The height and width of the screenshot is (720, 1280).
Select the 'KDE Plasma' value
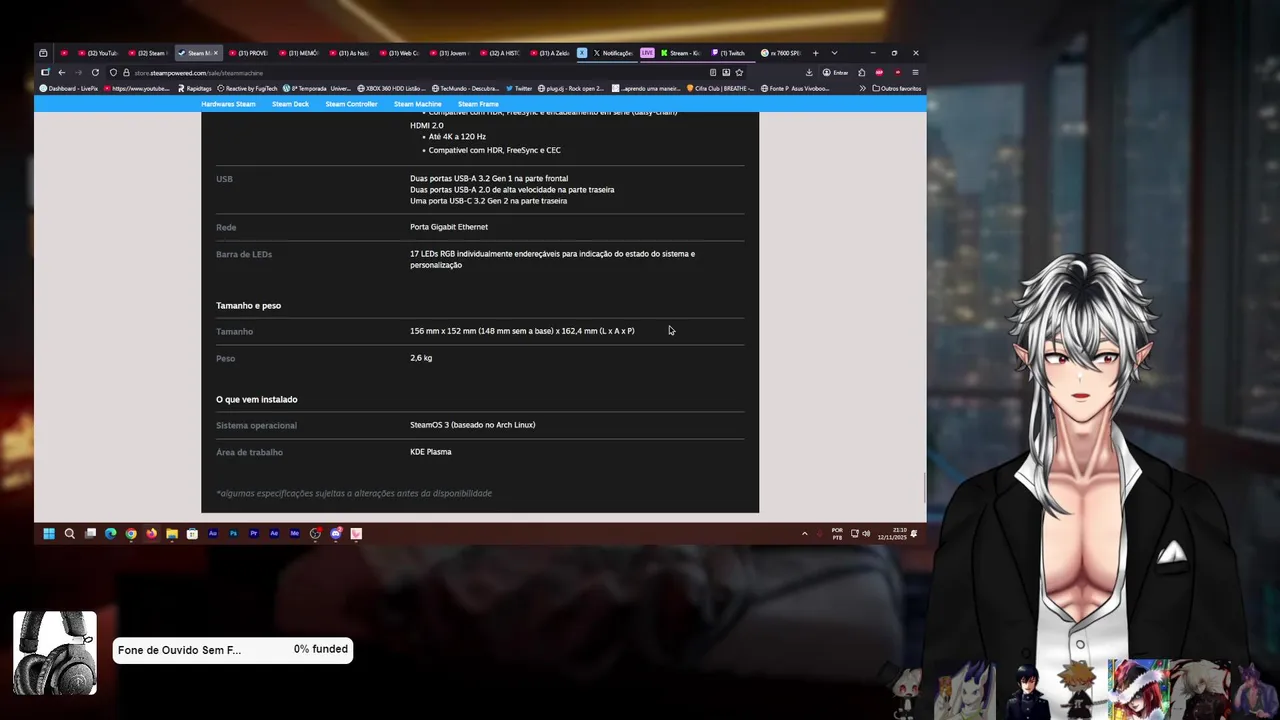pyautogui.click(x=431, y=452)
